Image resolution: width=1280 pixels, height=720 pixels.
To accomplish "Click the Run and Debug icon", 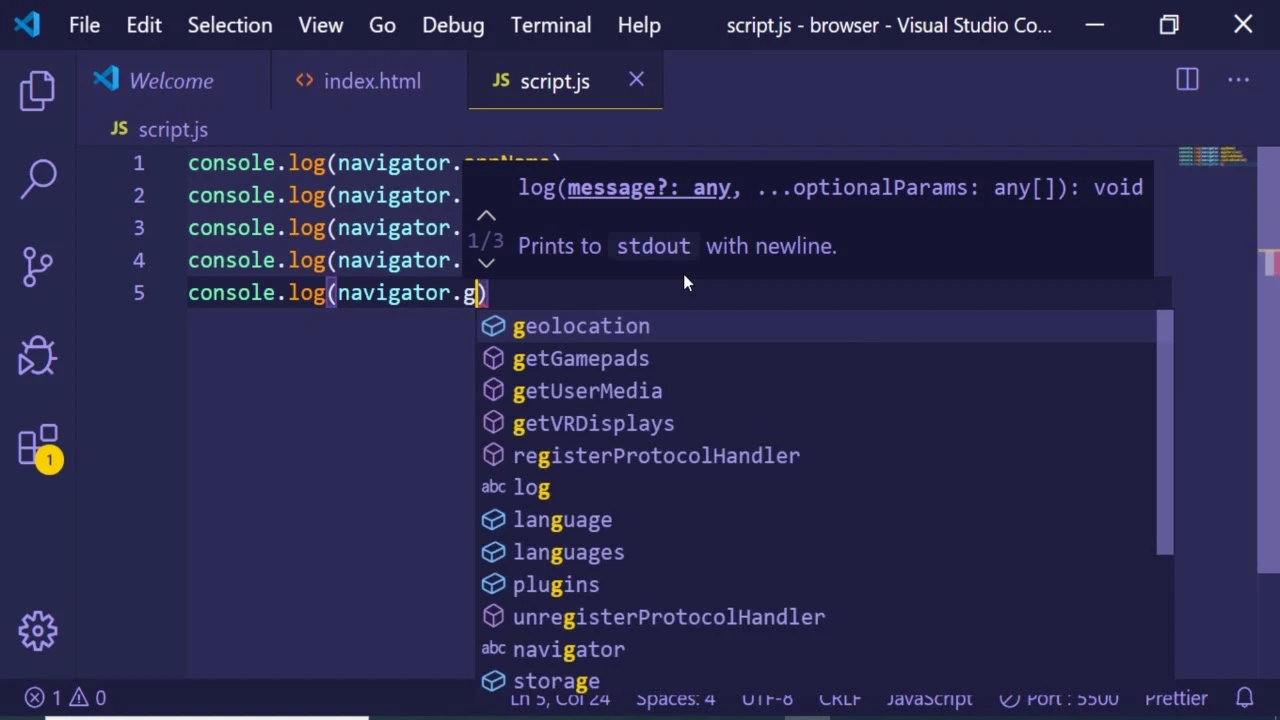I will [37, 355].
